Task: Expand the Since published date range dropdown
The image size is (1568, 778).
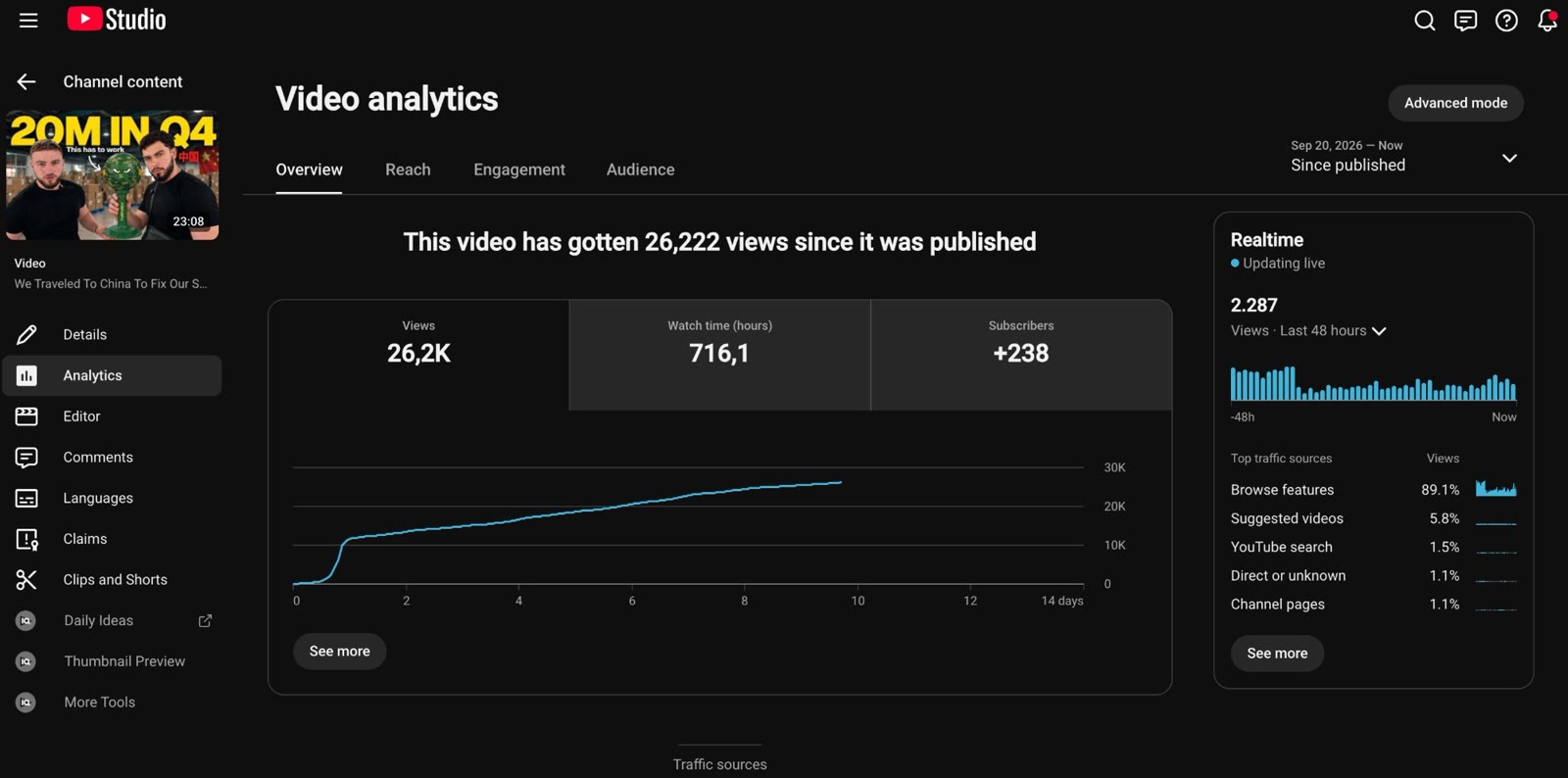Action: pos(1405,157)
